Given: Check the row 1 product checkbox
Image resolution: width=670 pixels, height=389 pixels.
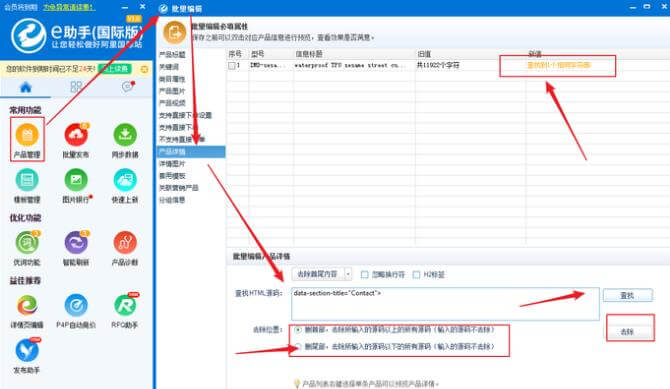Looking at the screenshot, I should tap(232, 65).
